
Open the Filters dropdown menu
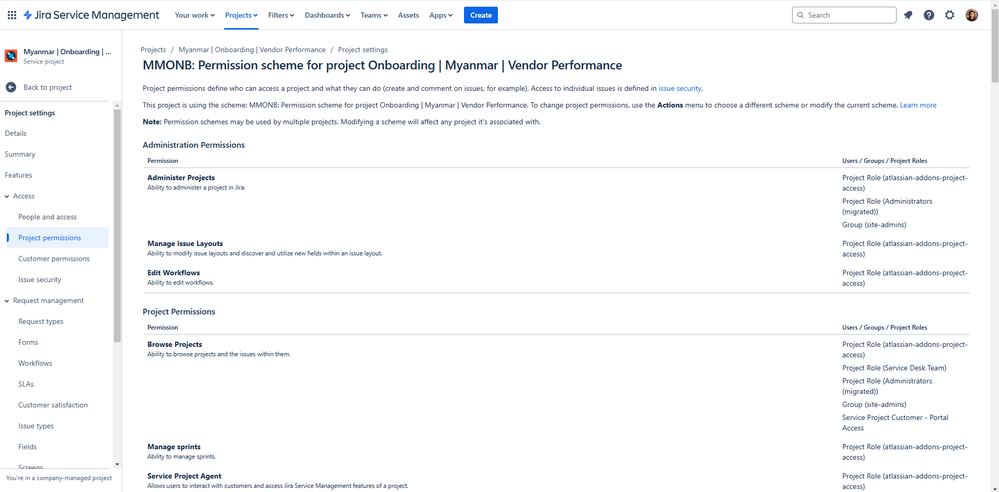click(281, 15)
